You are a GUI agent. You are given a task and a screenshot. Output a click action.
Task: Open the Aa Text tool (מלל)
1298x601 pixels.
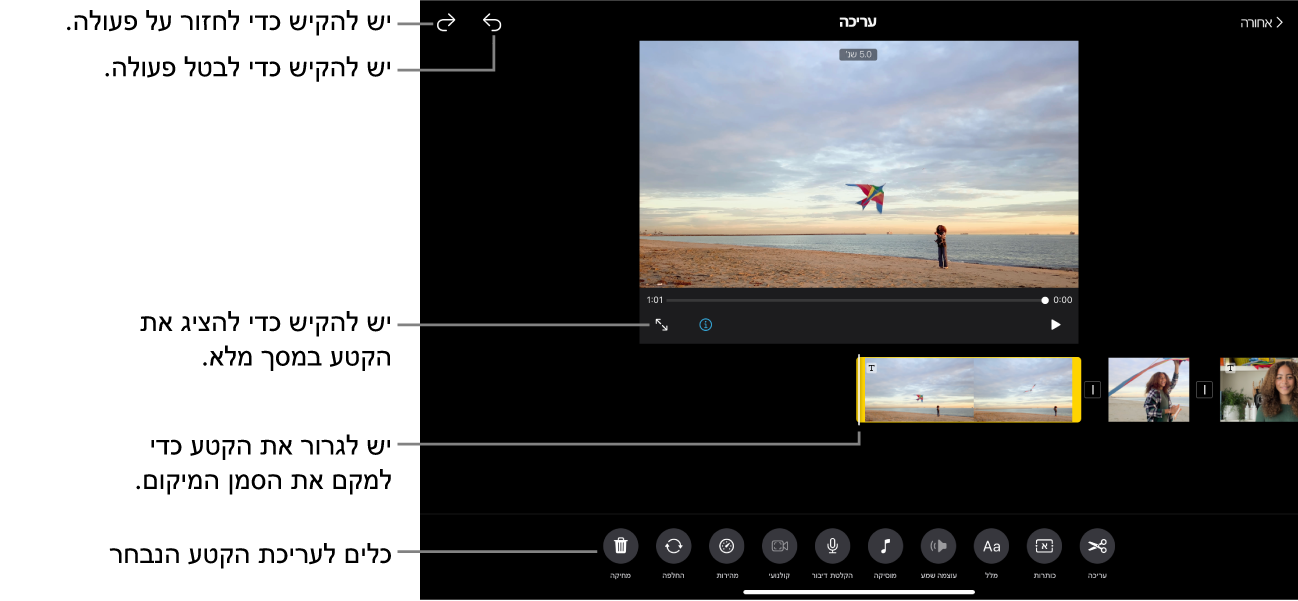pyautogui.click(x=991, y=546)
